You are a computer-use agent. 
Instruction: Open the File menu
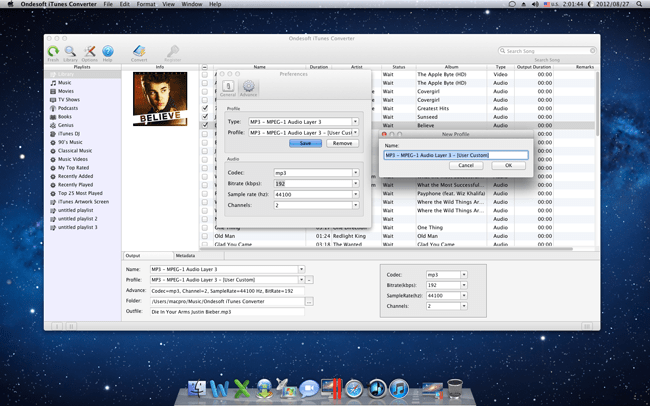pyautogui.click(x=108, y=4)
